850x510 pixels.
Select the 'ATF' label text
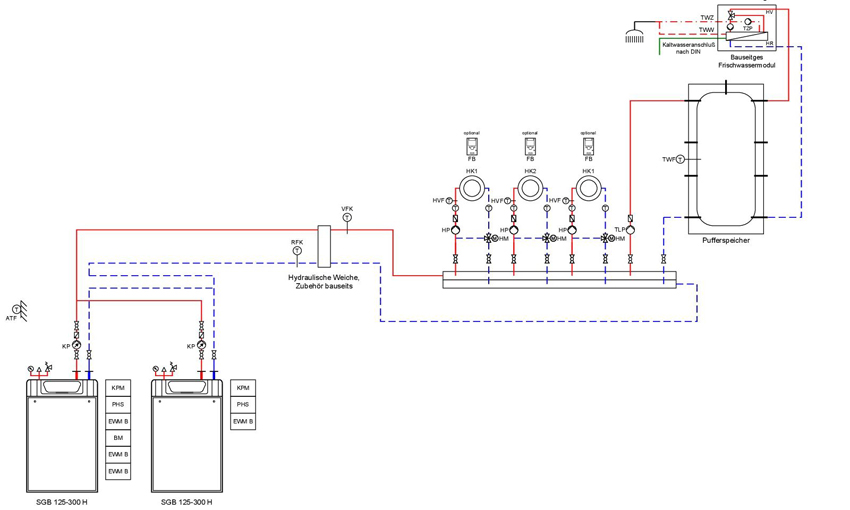(x=11, y=319)
